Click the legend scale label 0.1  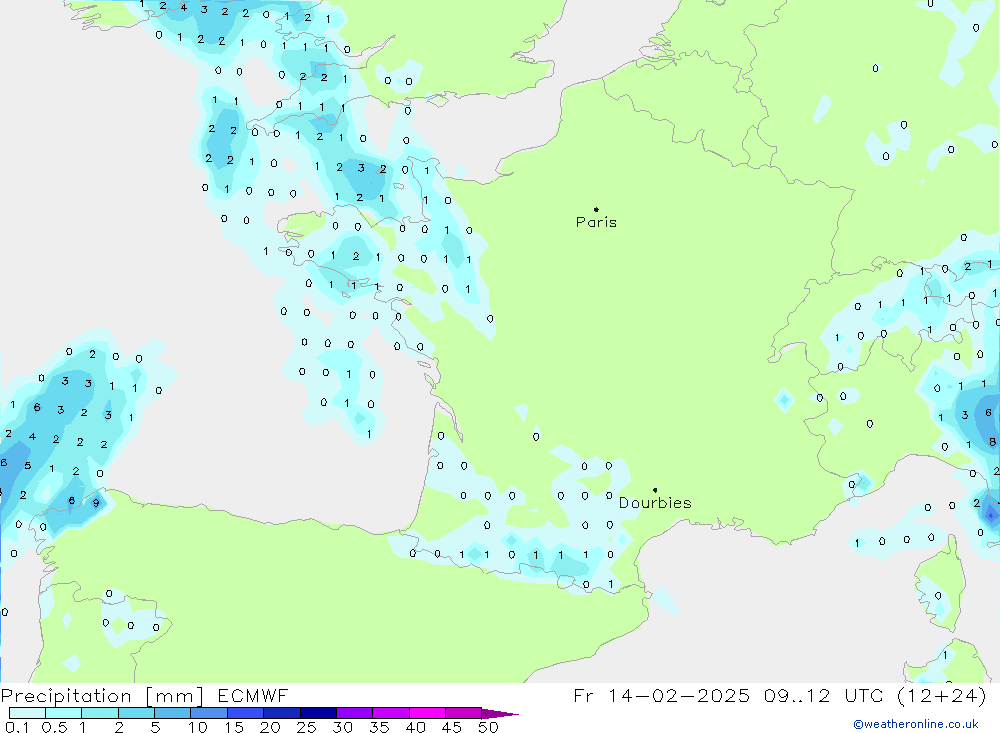click(17, 727)
